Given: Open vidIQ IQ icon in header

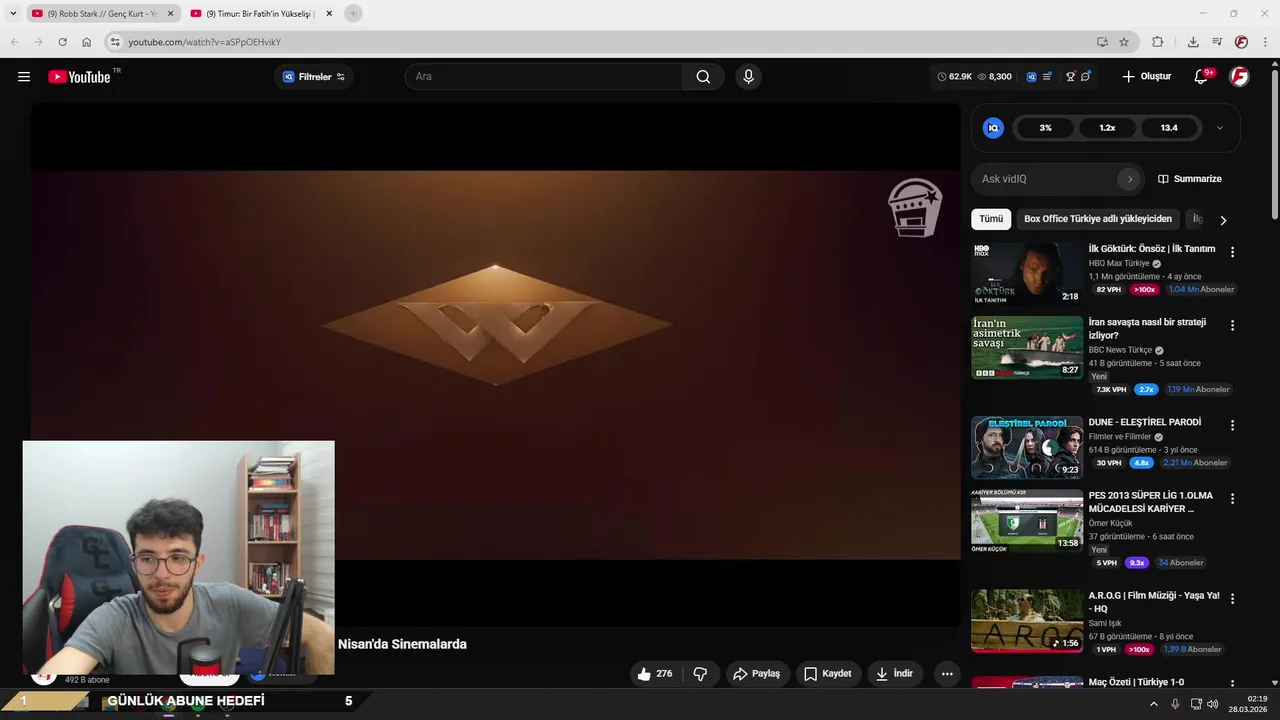Looking at the screenshot, I should 1031,77.
